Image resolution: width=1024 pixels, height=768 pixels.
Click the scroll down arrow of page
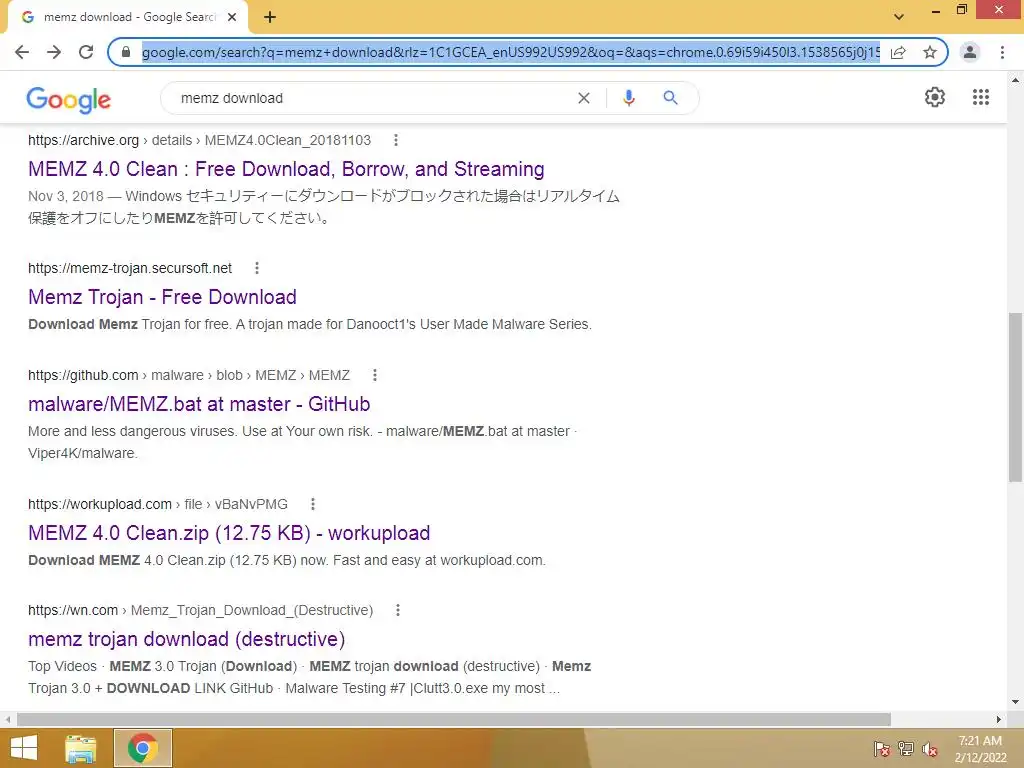[x=1015, y=702]
